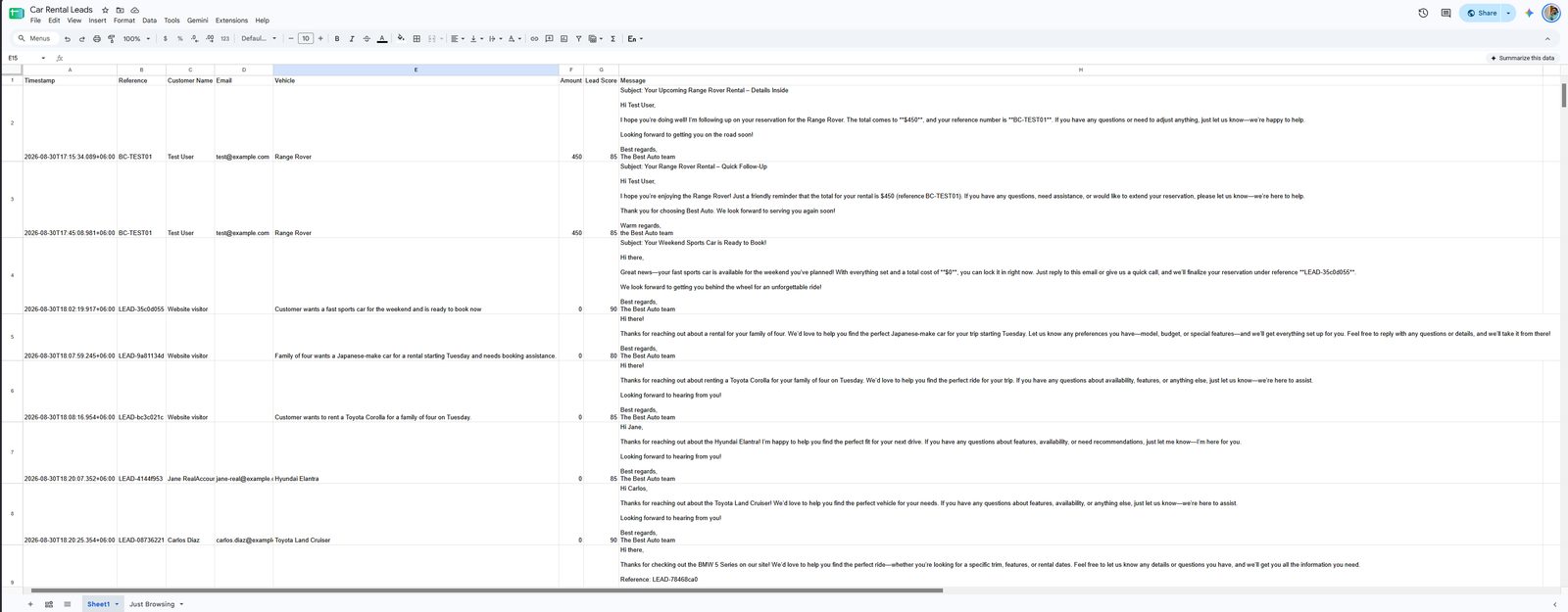Select column E header

click(x=416, y=70)
